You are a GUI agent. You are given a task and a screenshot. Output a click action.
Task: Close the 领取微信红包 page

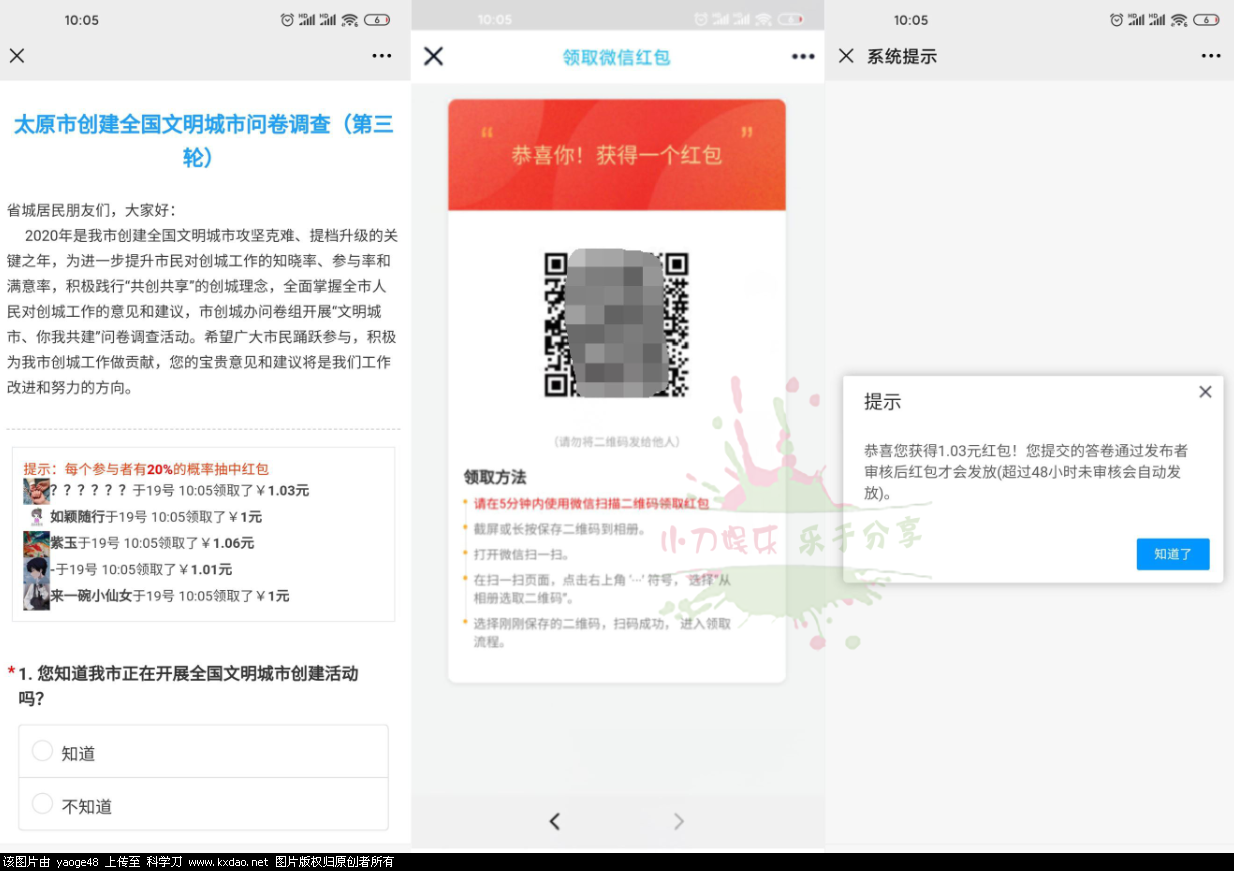[433, 56]
